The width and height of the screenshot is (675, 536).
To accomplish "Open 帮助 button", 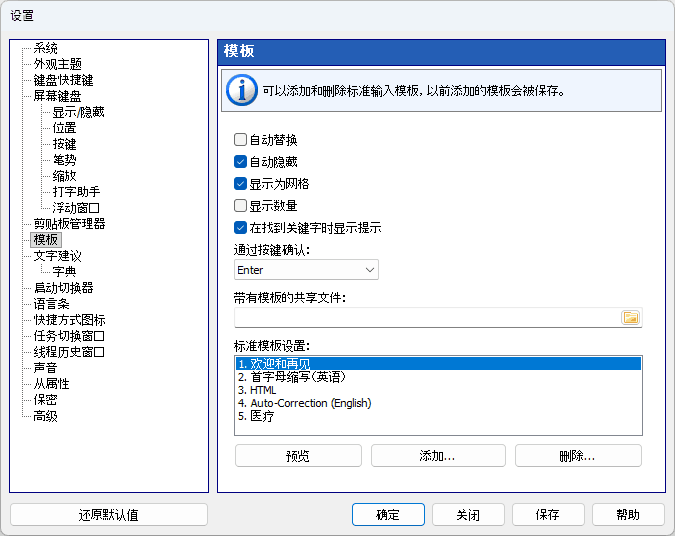I will point(628,515).
